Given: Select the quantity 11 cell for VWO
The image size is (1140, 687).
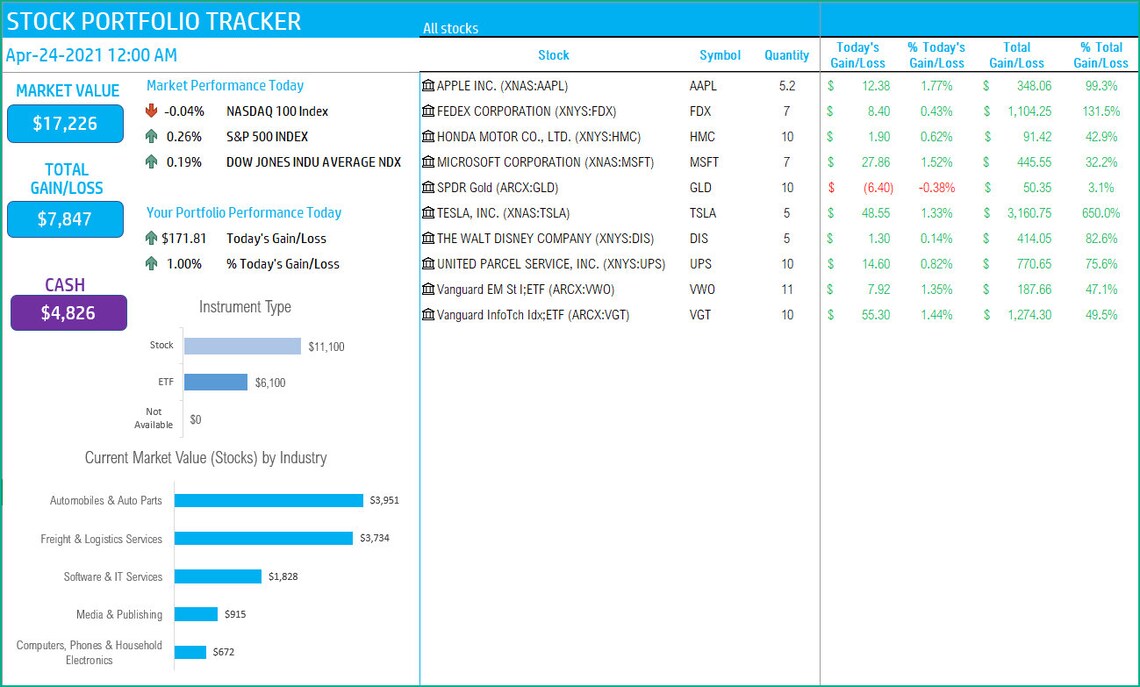Looking at the screenshot, I should tap(787, 289).
